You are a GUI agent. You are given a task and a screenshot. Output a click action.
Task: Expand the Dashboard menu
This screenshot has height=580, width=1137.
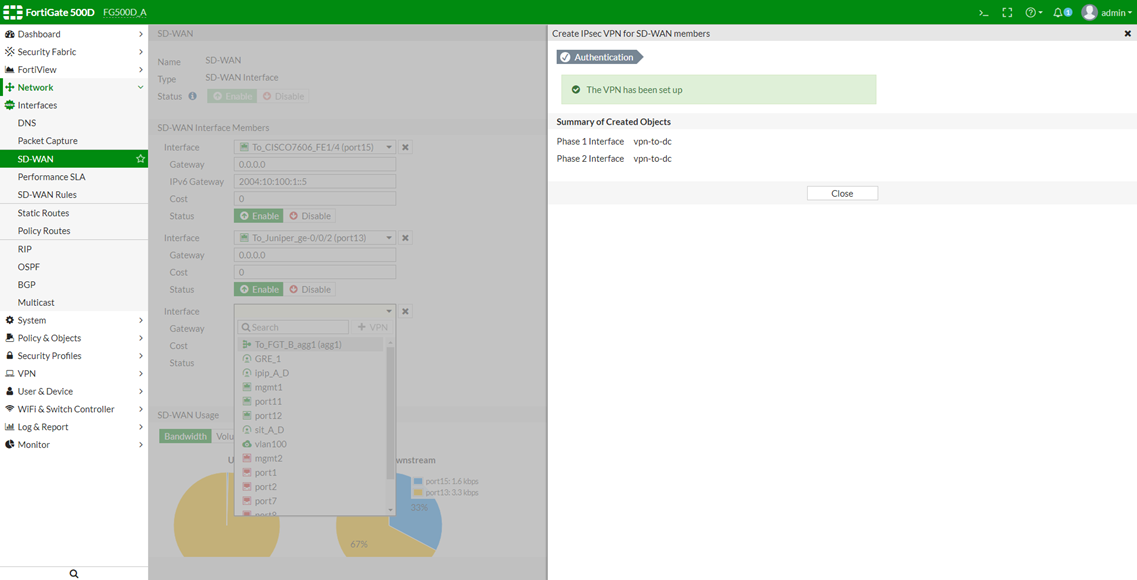coord(74,34)
